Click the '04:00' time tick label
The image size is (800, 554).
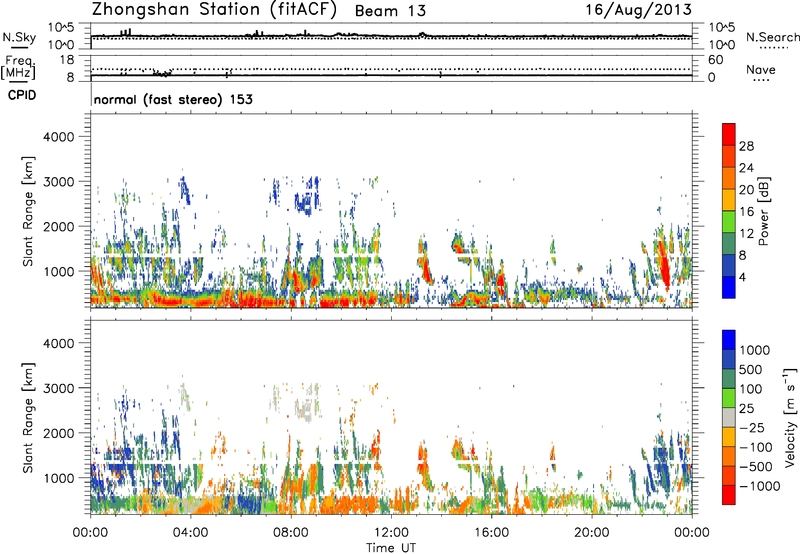coord(190,533)
